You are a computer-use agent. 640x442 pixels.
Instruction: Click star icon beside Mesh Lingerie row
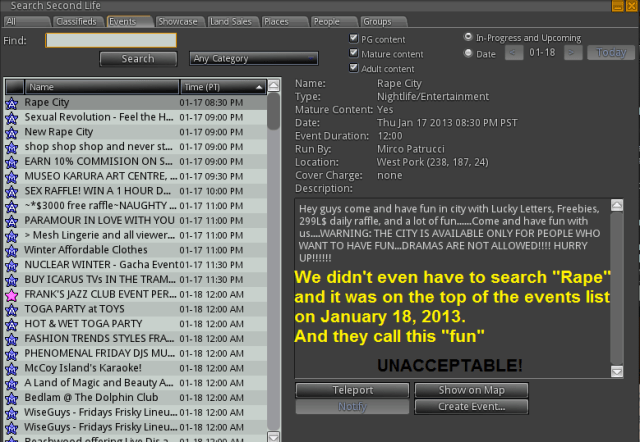point(11,235)
